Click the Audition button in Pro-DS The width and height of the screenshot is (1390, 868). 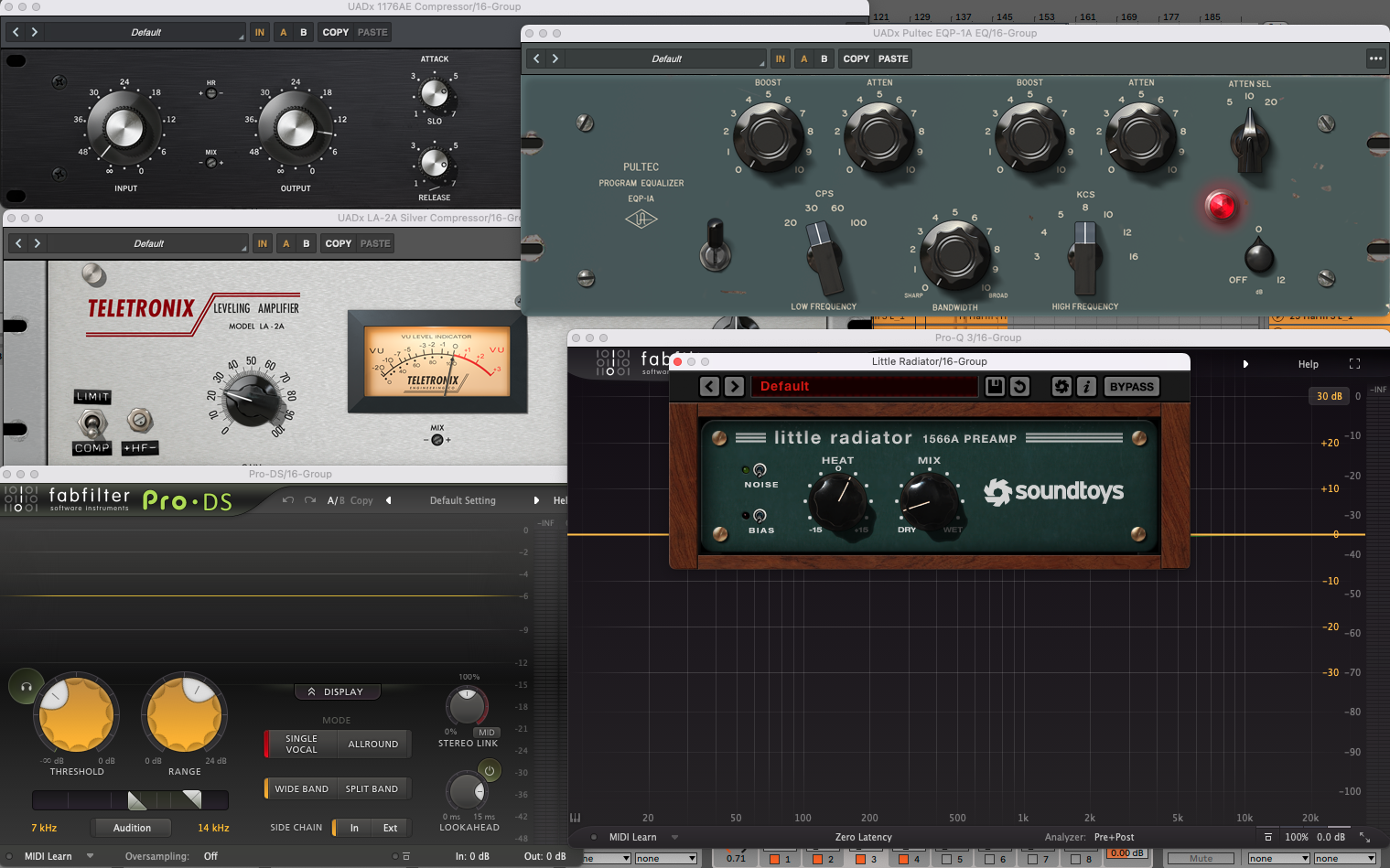[132, 828]
